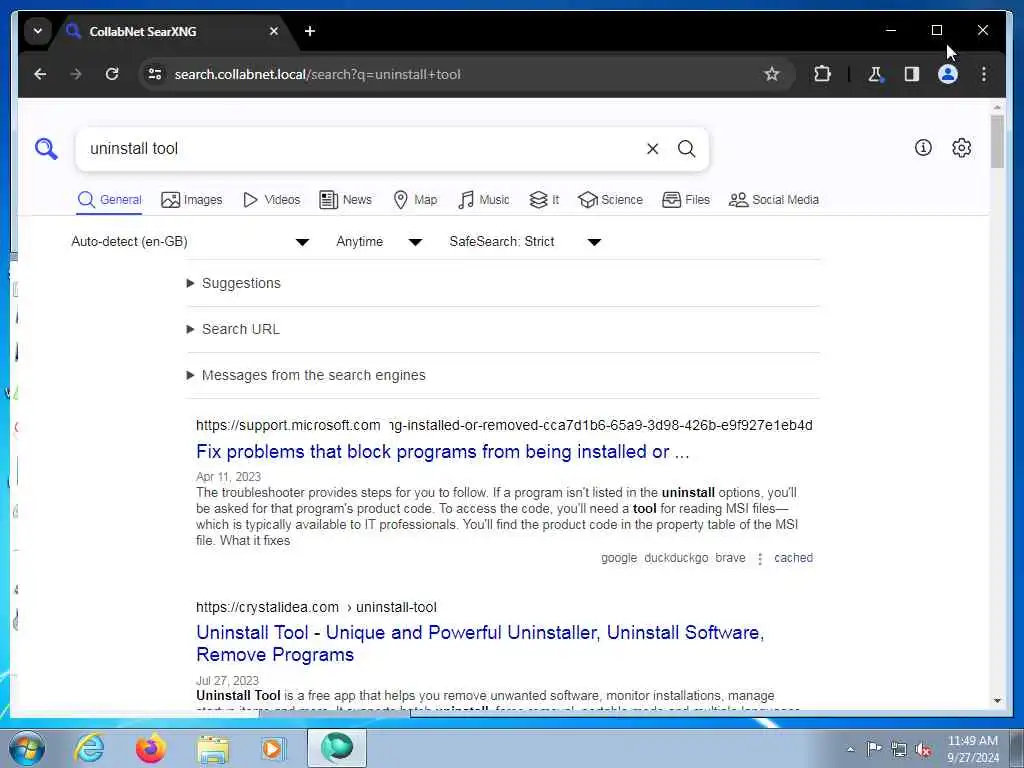Switch to the It category
Image resolution: width=1024 pixels, height=768 pixels.
(544, 200)
